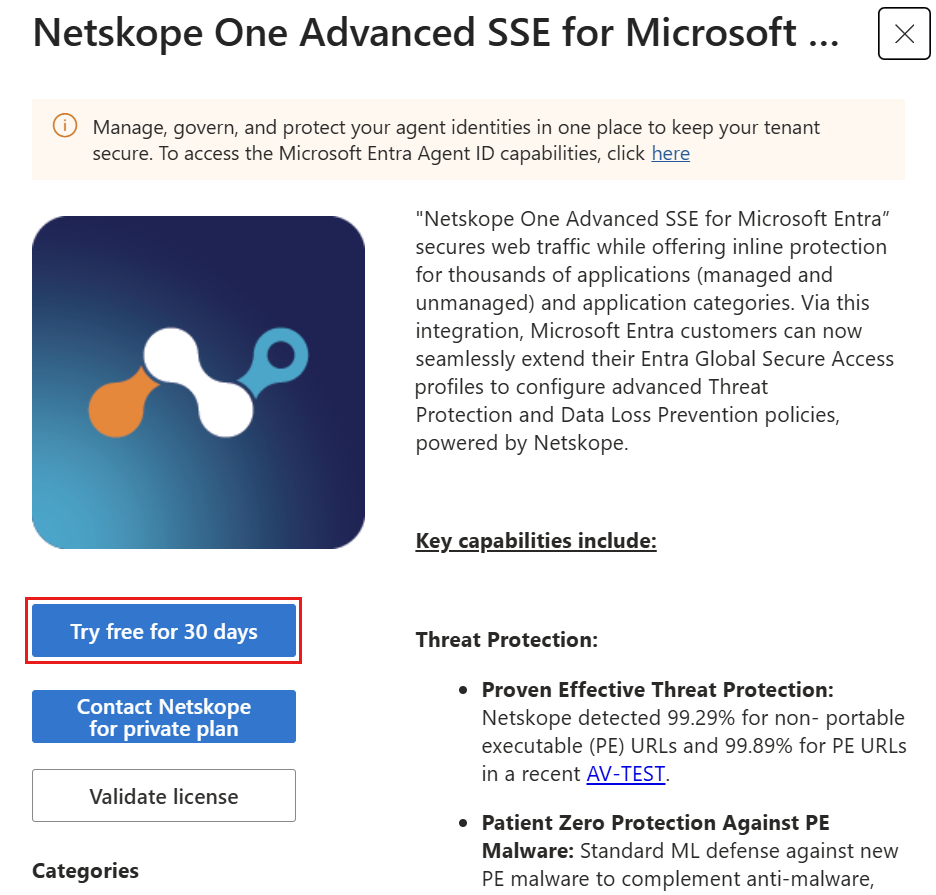The width and height of the screenshot is (936, 895).
Task: Open the AV-TEST link
Action: pos(626,774)
